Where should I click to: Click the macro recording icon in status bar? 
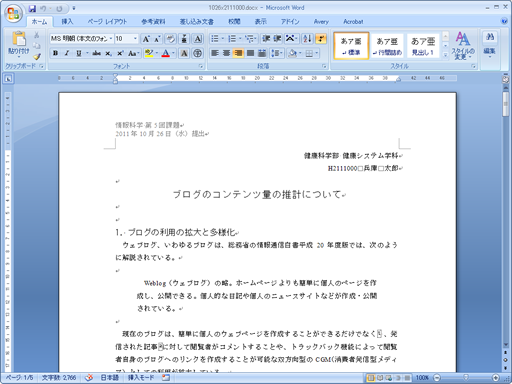point(166,378)
